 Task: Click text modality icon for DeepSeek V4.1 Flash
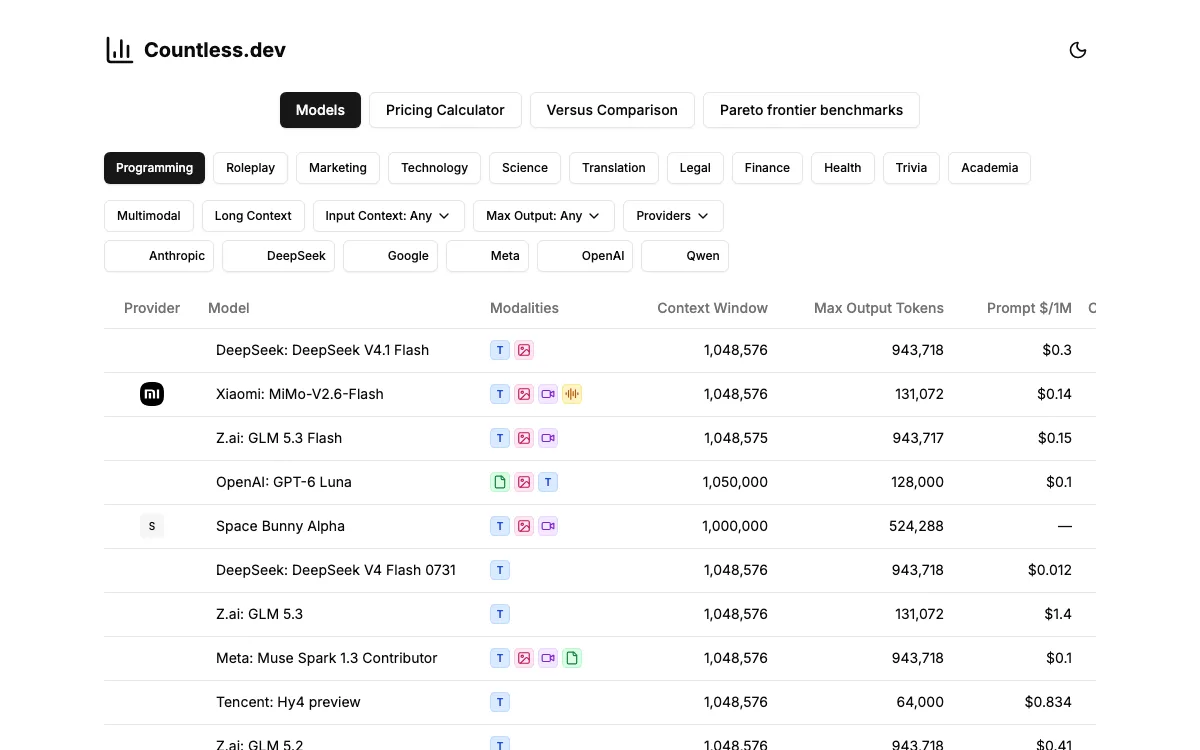click(500, 350)
